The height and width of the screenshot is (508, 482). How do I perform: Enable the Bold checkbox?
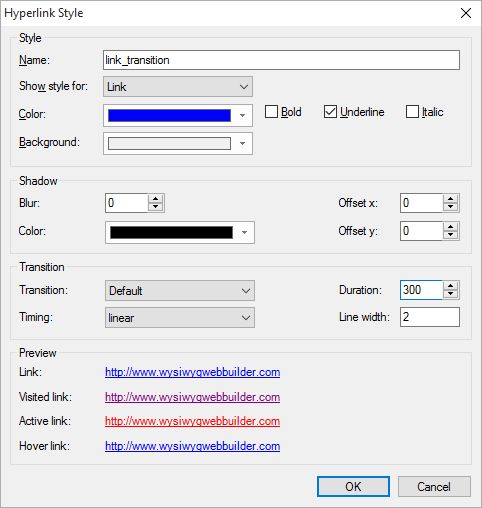271,112
